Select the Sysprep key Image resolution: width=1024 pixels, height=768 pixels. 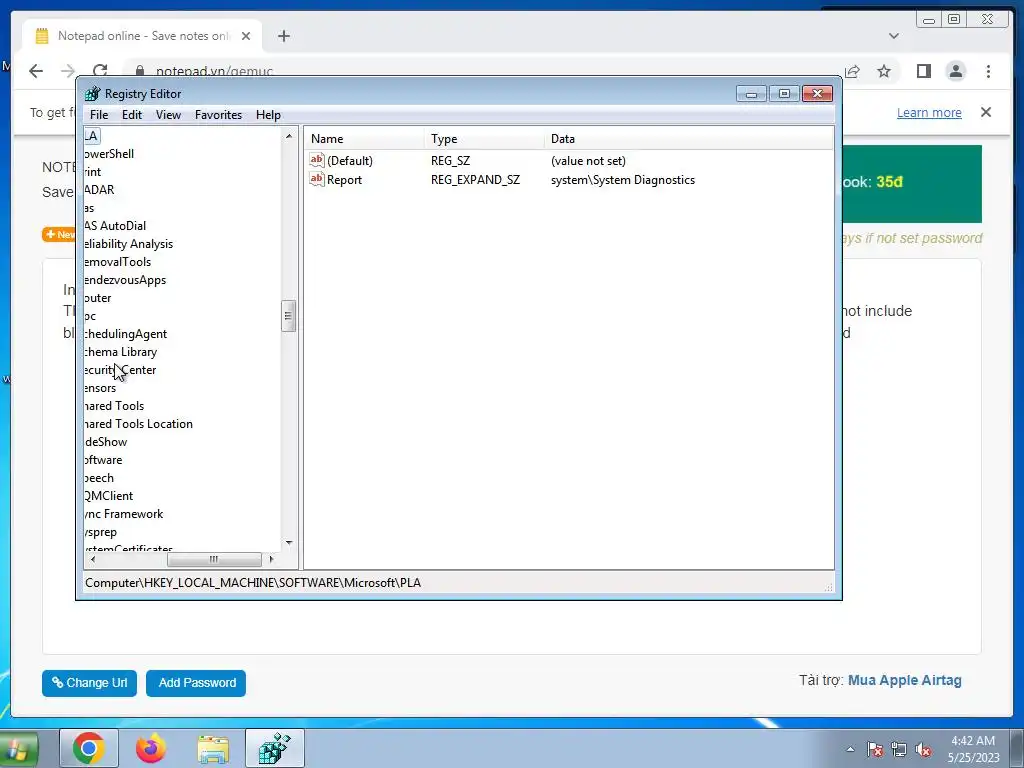(101, 532)
